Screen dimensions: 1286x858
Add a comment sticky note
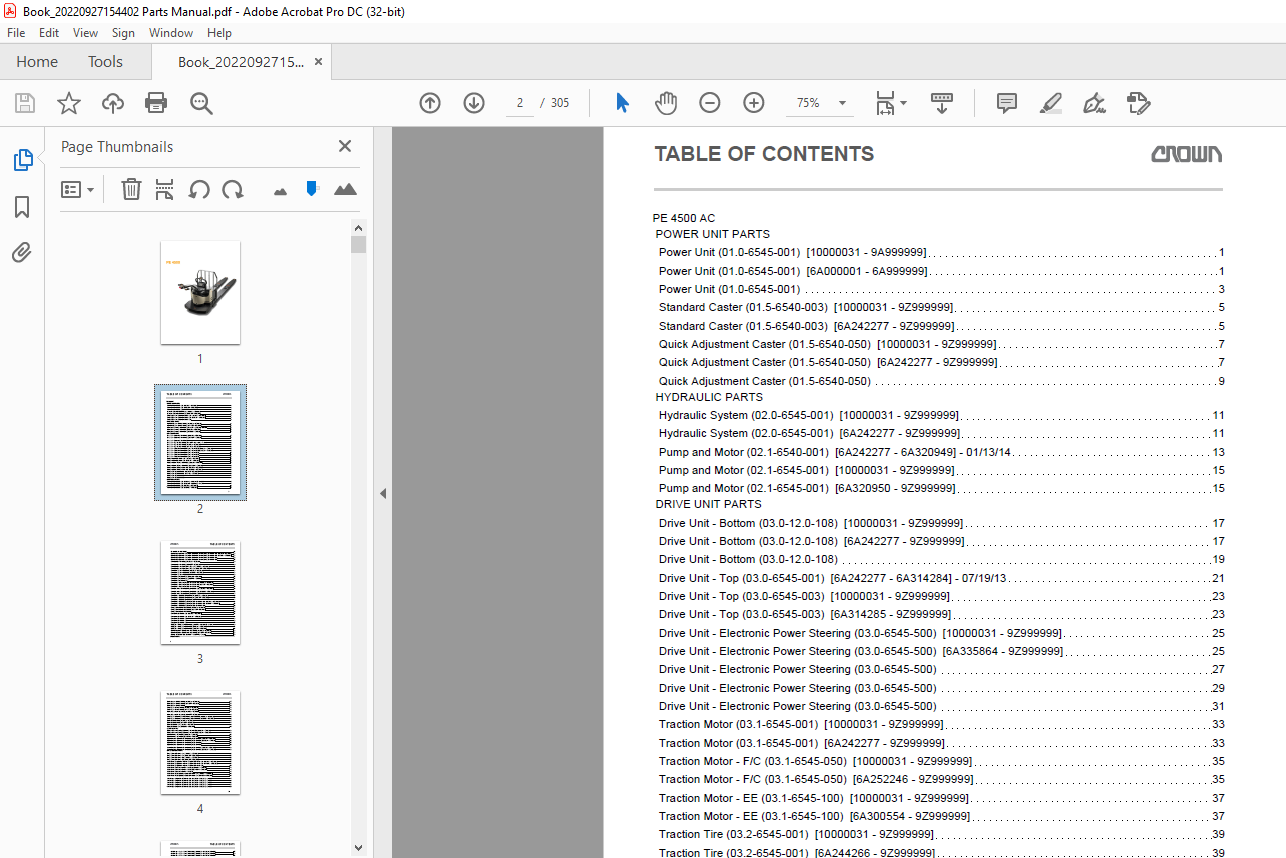[x=1007, y=103]
